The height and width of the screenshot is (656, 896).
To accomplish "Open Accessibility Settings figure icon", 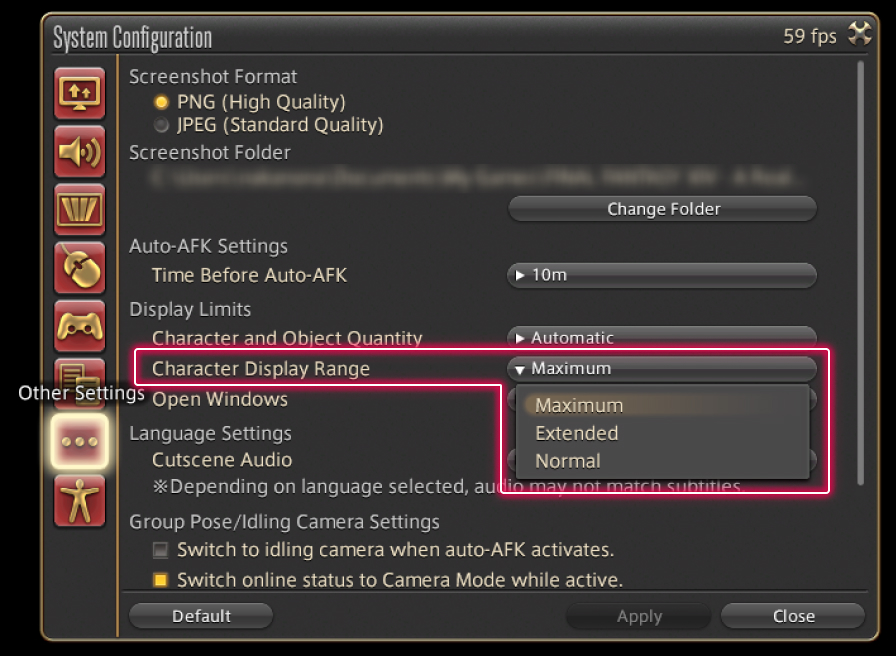I will coord(80,499).
